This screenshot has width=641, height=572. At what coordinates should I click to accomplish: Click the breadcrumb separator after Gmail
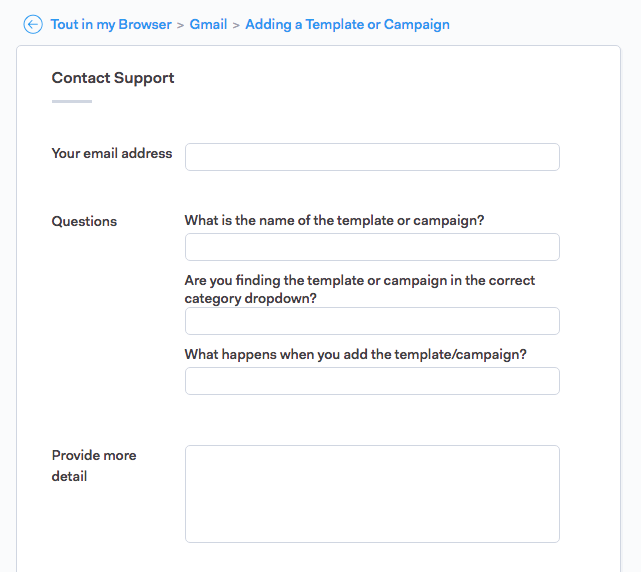point(236,24)
